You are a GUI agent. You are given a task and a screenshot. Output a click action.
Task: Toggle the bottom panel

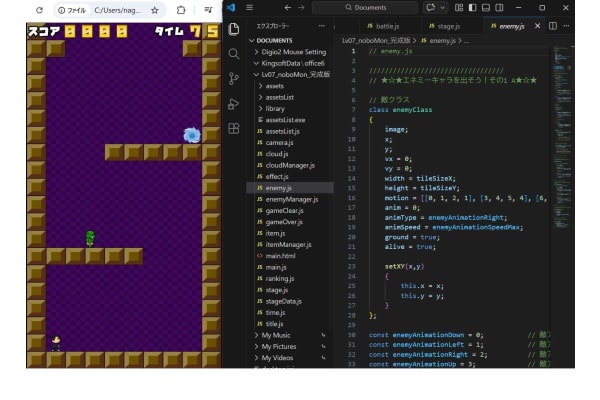click(x=486, y=7)
